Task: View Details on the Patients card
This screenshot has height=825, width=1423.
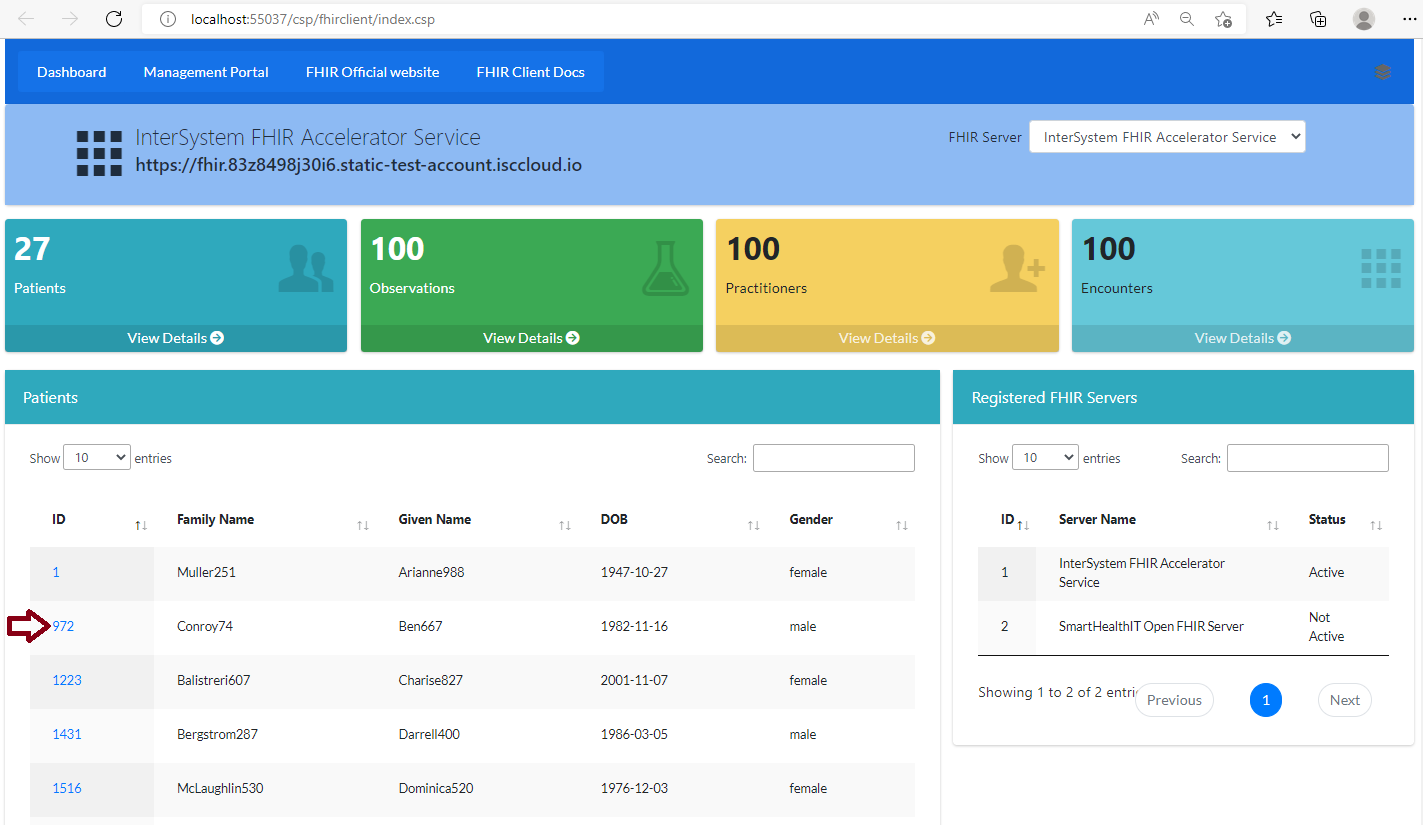Action: 176,338
